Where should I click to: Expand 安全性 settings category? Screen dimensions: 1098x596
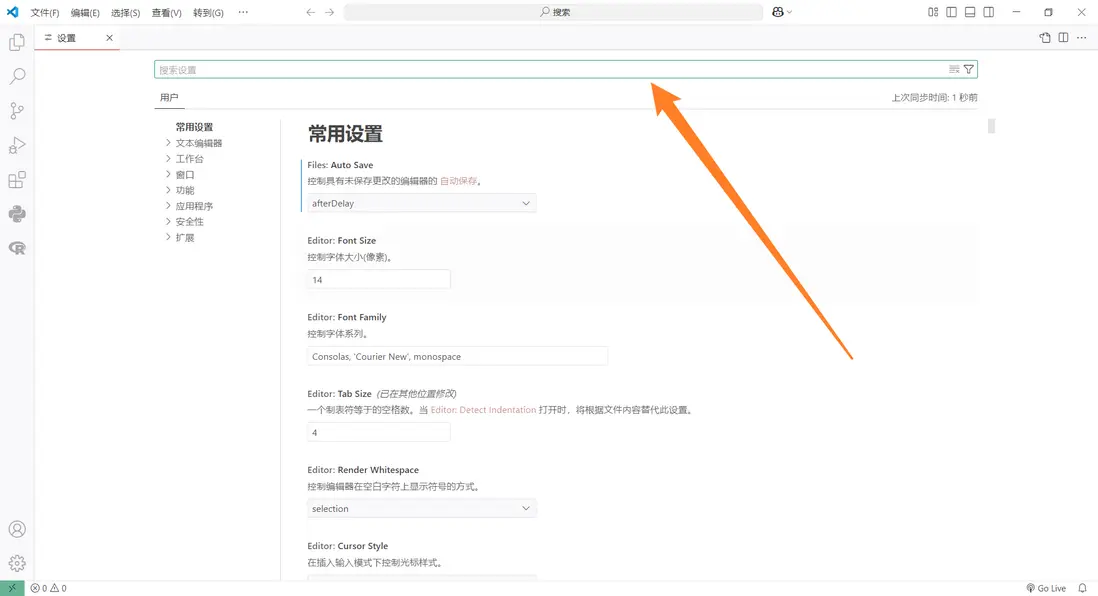[x=184, y=221]
